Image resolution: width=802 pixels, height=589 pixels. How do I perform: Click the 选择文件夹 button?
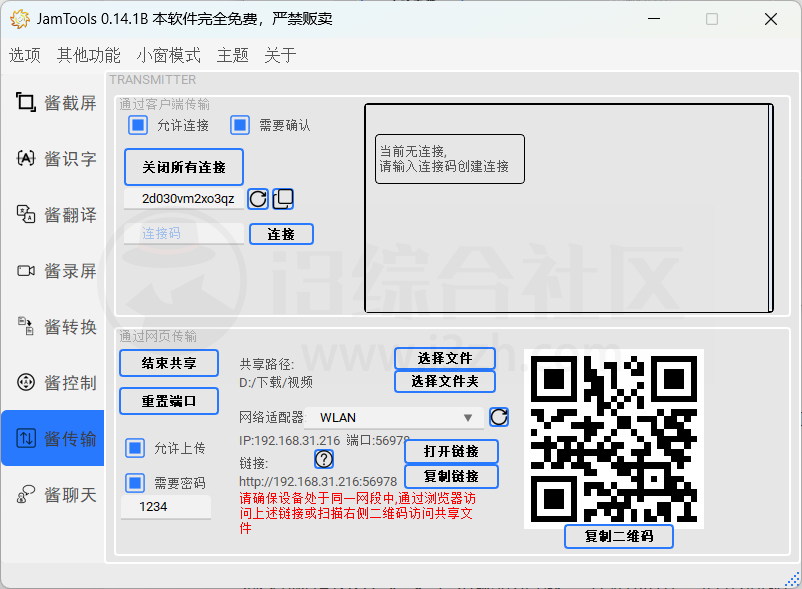click(x=445, y=381)
